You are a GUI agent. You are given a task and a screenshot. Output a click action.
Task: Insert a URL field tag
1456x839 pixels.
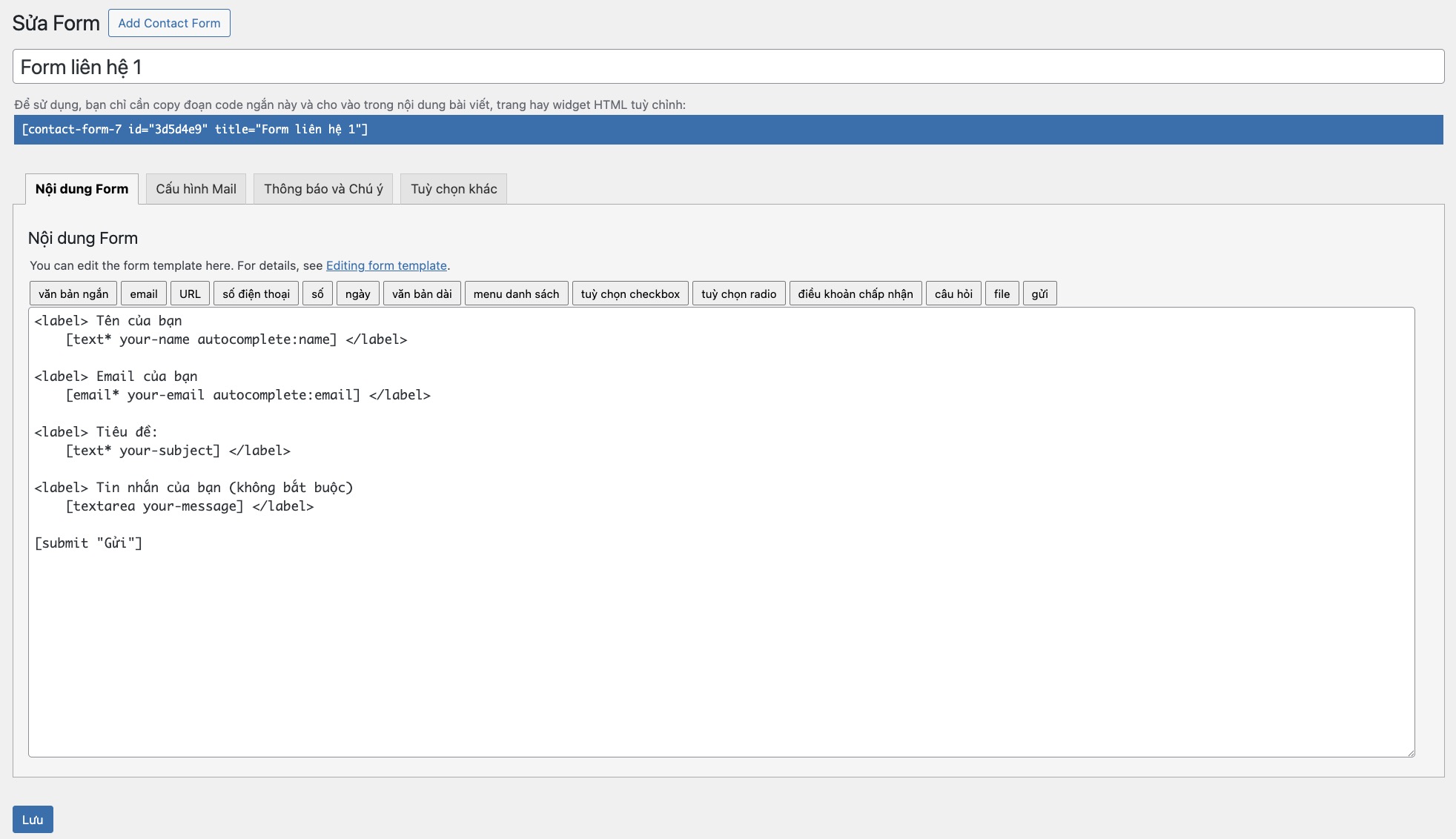click(190, 293)
